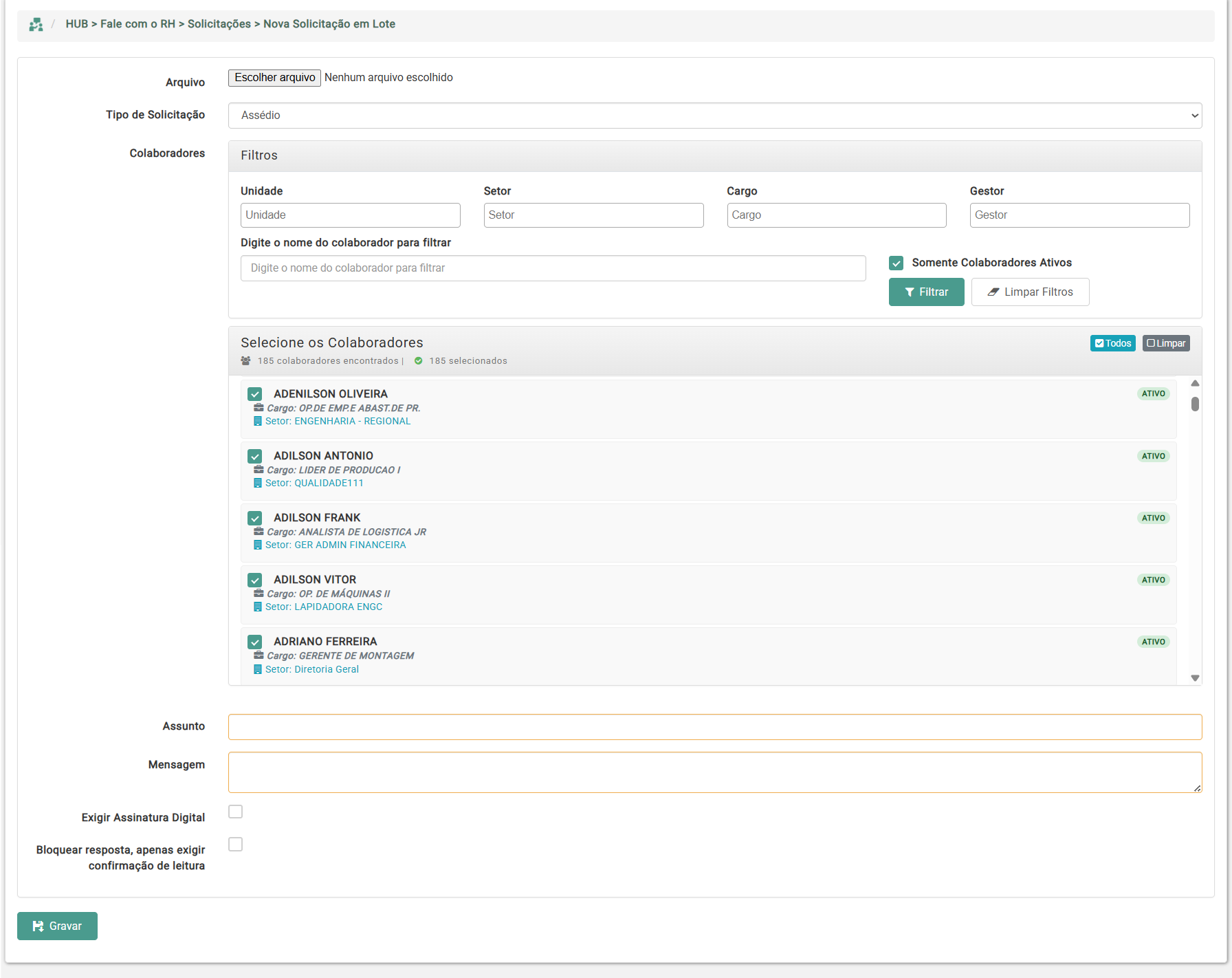1232x978 pixels.
Task: Uncheck Somente Colaboradores Ativos
Action: point(896,263)
